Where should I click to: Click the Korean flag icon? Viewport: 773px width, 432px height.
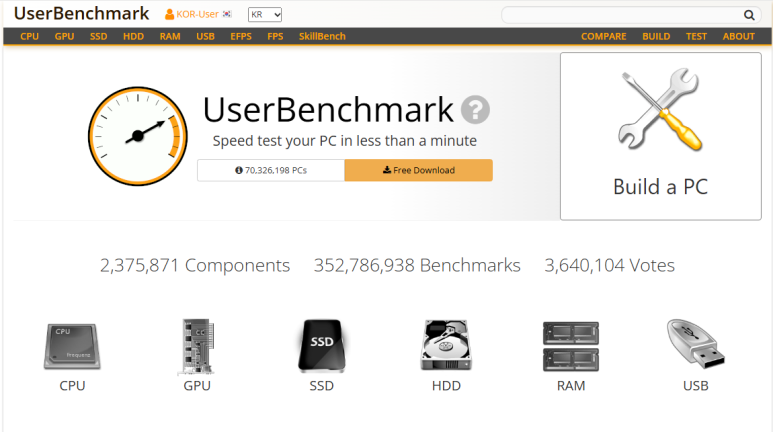coord(227,14)
